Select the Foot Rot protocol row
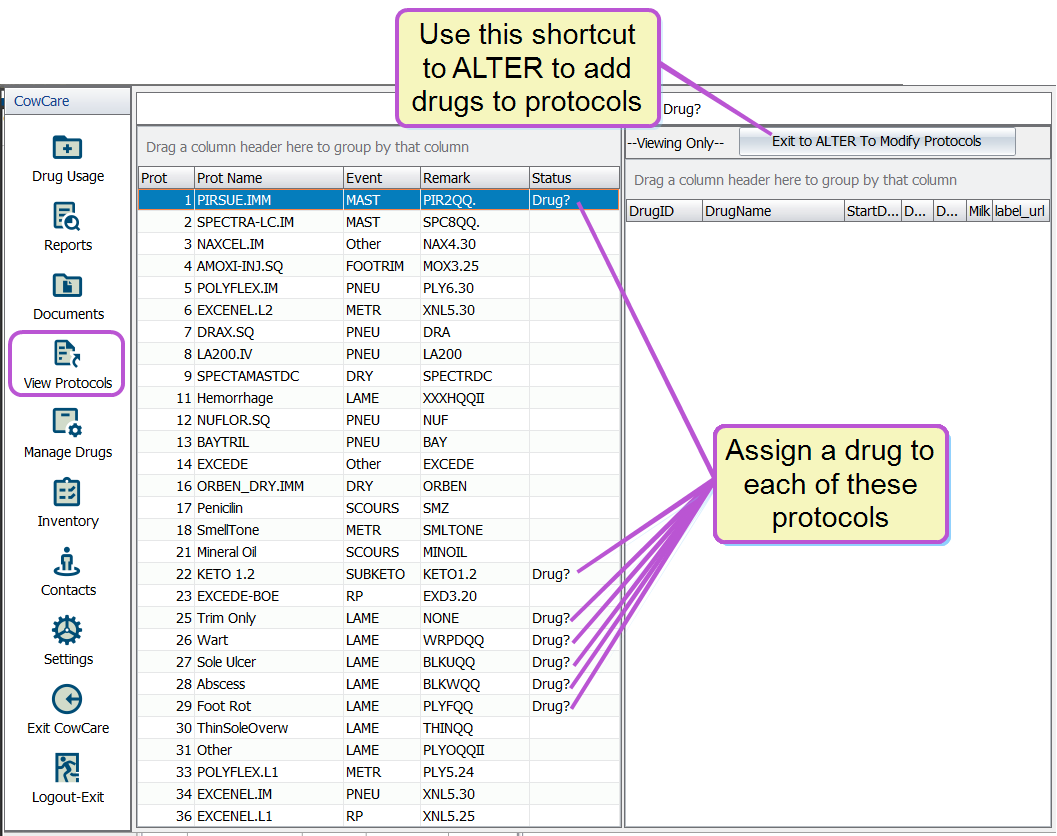1057x836 pixels. tap(378, 707)
